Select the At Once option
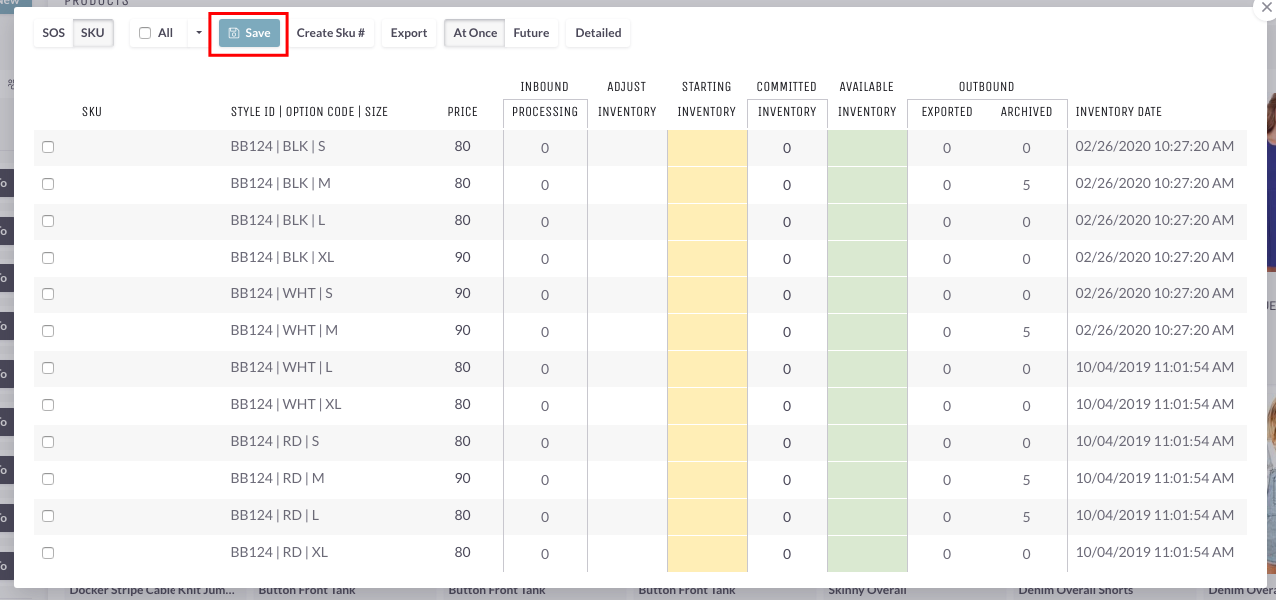 click(x=475, y=33)
